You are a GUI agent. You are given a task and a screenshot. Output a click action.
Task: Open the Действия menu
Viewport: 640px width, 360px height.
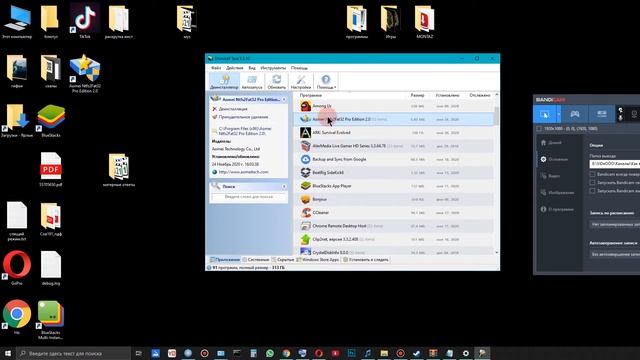(x=235, y=68)
